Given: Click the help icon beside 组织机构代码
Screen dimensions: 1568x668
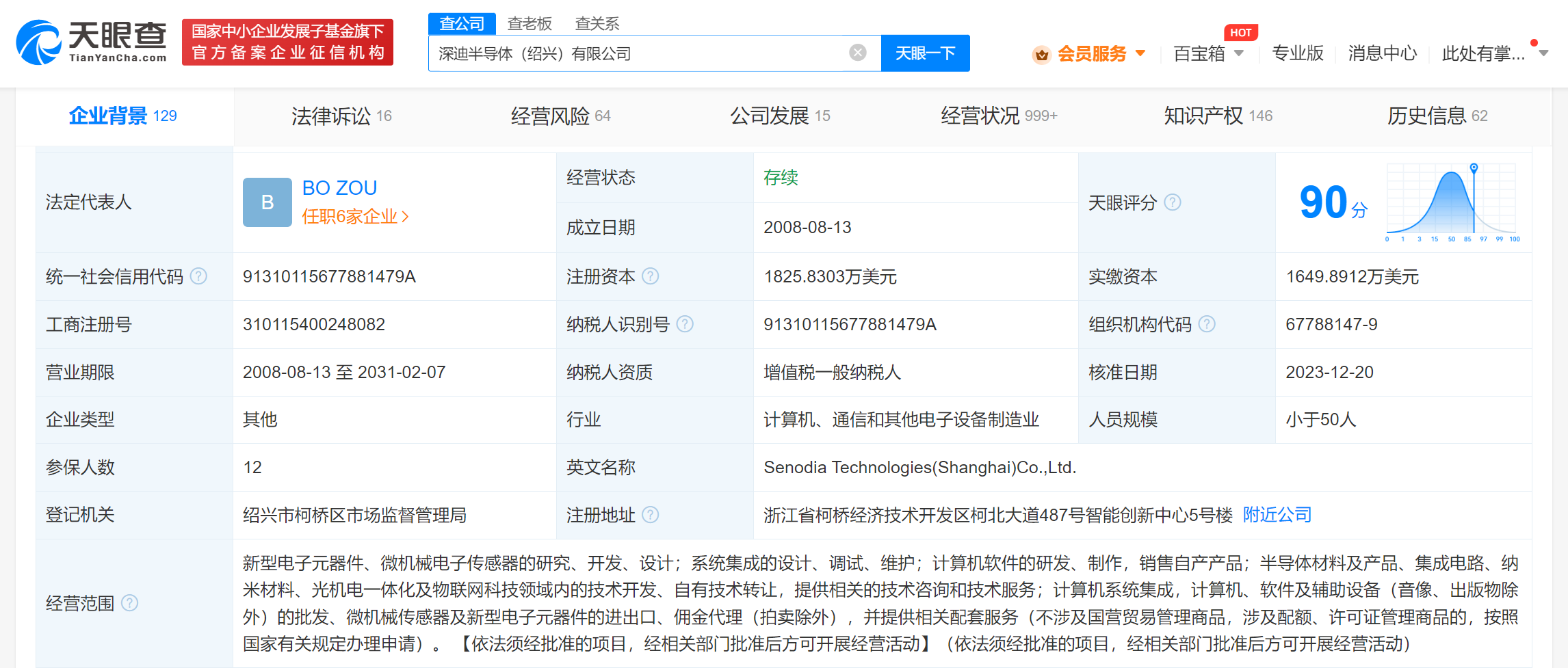Looking at the screenshot, I should [1207, 324].
